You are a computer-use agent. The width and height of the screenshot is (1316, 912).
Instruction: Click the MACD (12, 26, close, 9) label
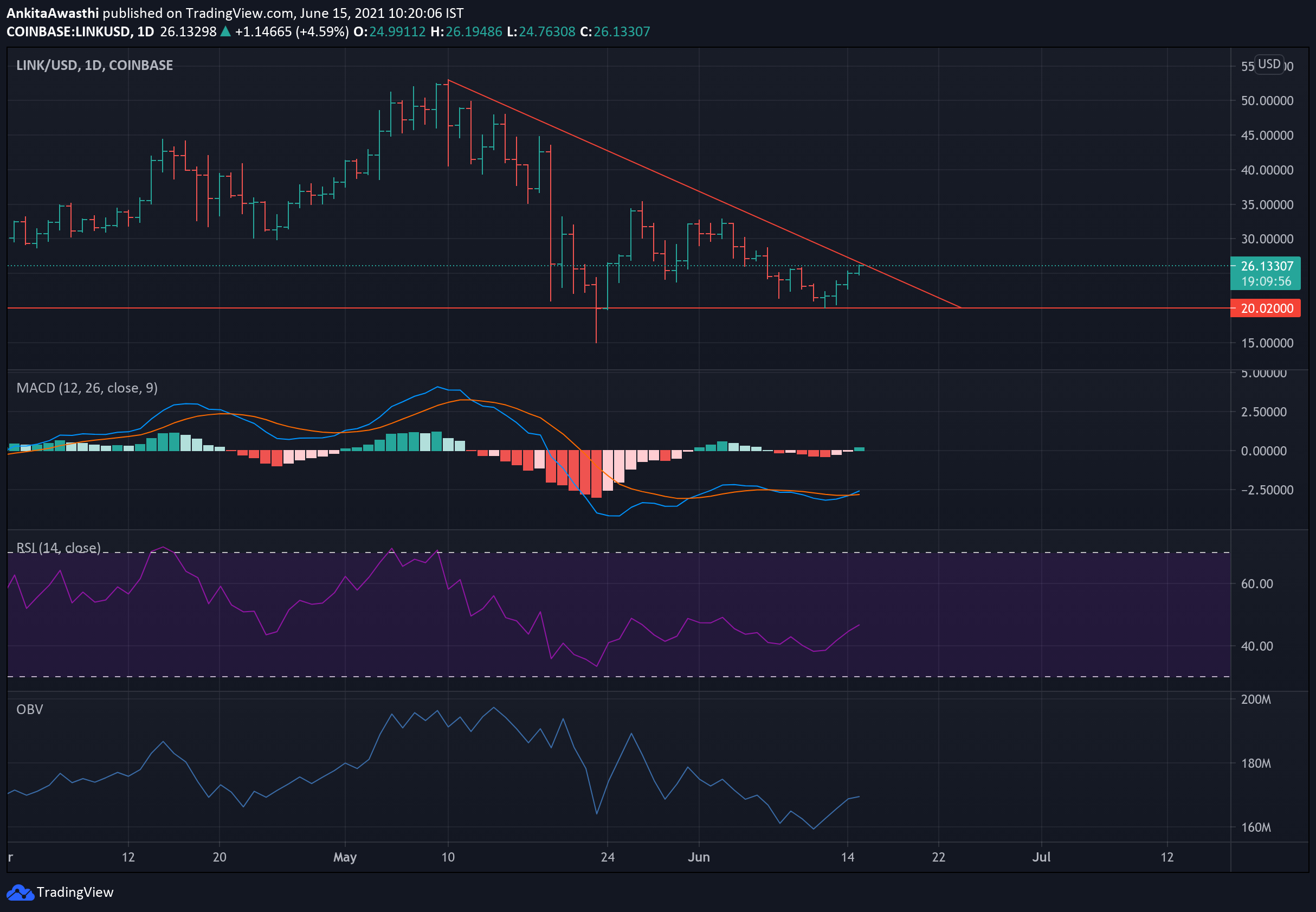pos(87,388)
